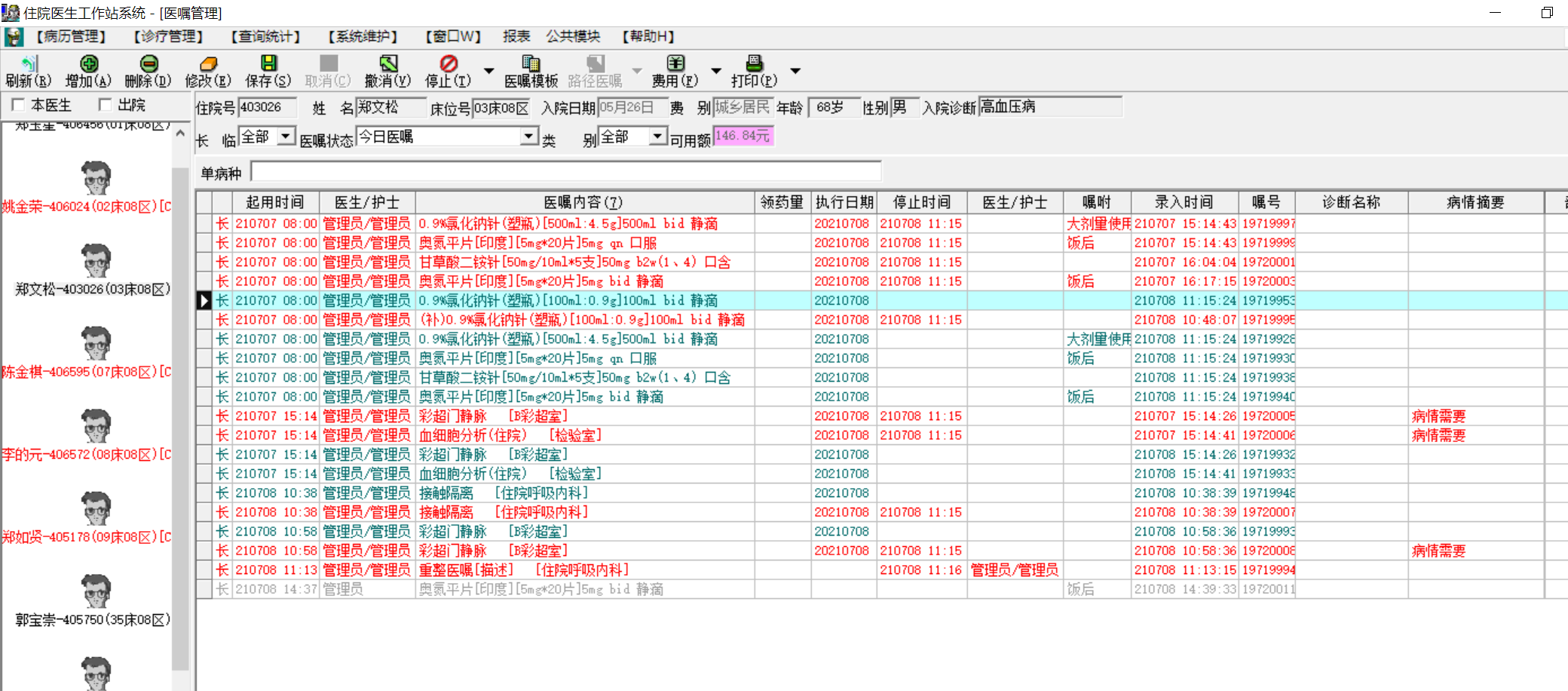The height and width of the screenshot is (691, 1568).
Task: Select patient 李的元 avatar in the list
Action: 96,427
